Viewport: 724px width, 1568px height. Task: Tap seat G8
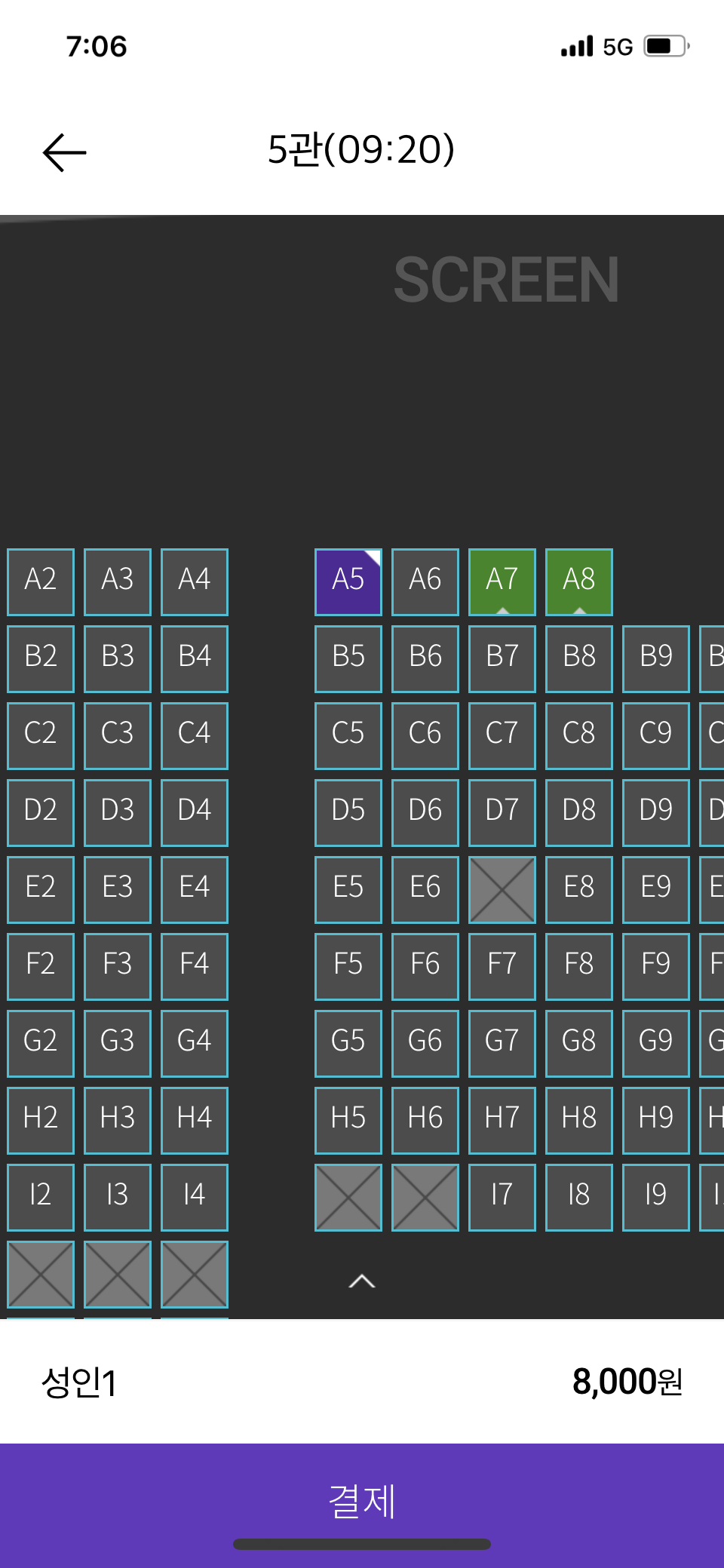tap(579, 1044)
